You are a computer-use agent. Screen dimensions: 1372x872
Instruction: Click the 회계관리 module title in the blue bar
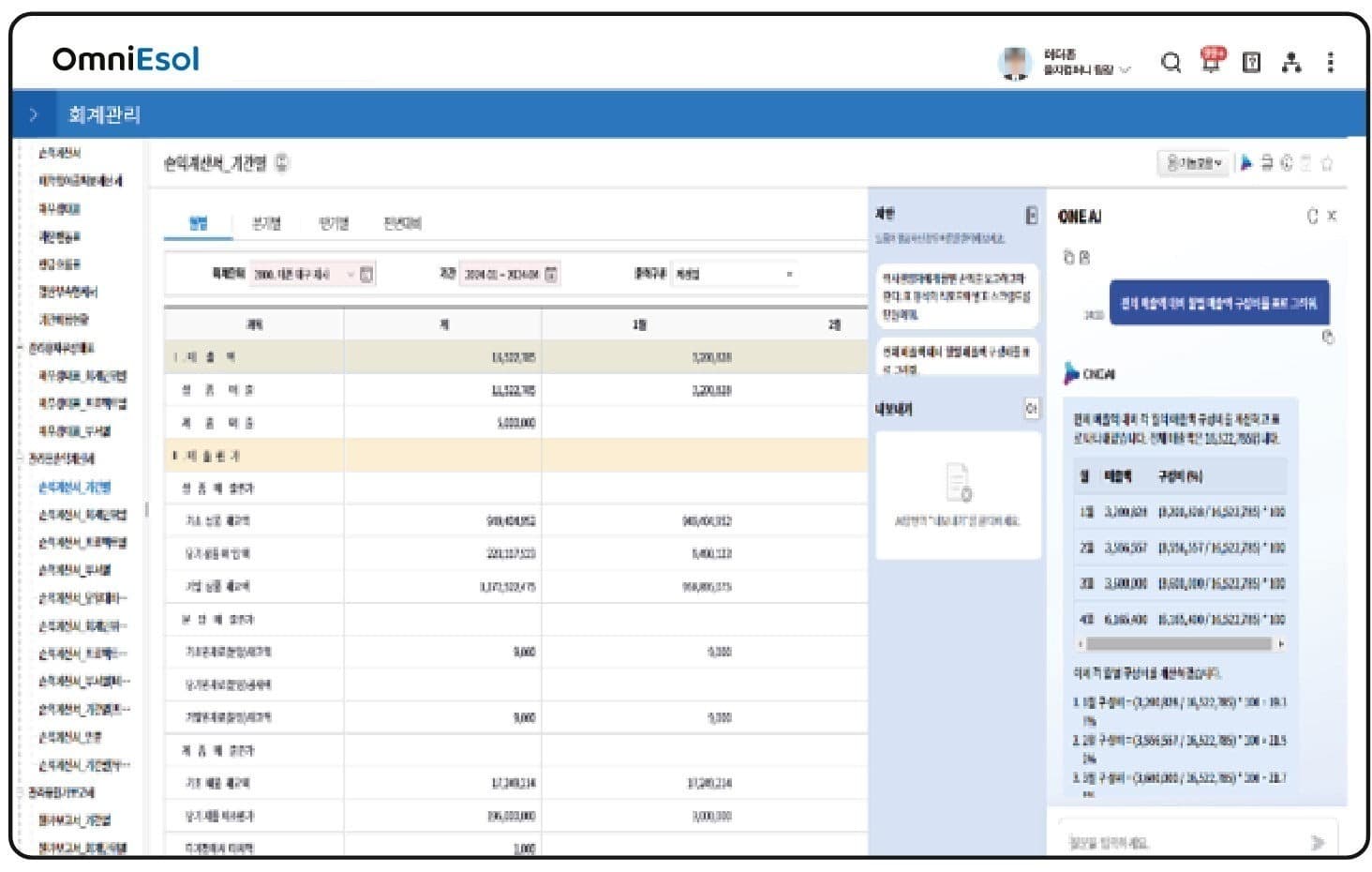pyautogui.click(x=104, y=114)
